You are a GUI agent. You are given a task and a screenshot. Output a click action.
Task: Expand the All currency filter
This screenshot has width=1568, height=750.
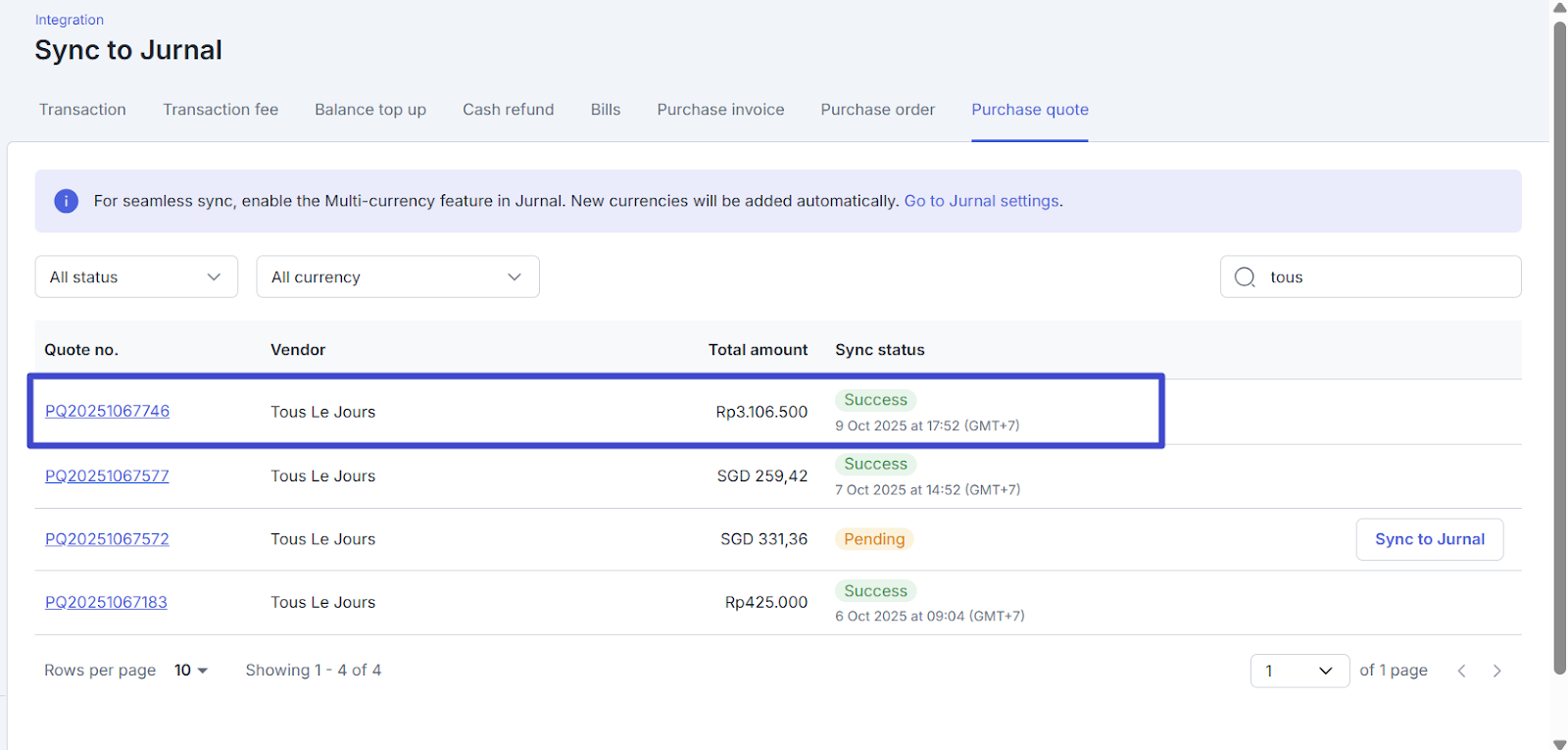tap(397, 277)
